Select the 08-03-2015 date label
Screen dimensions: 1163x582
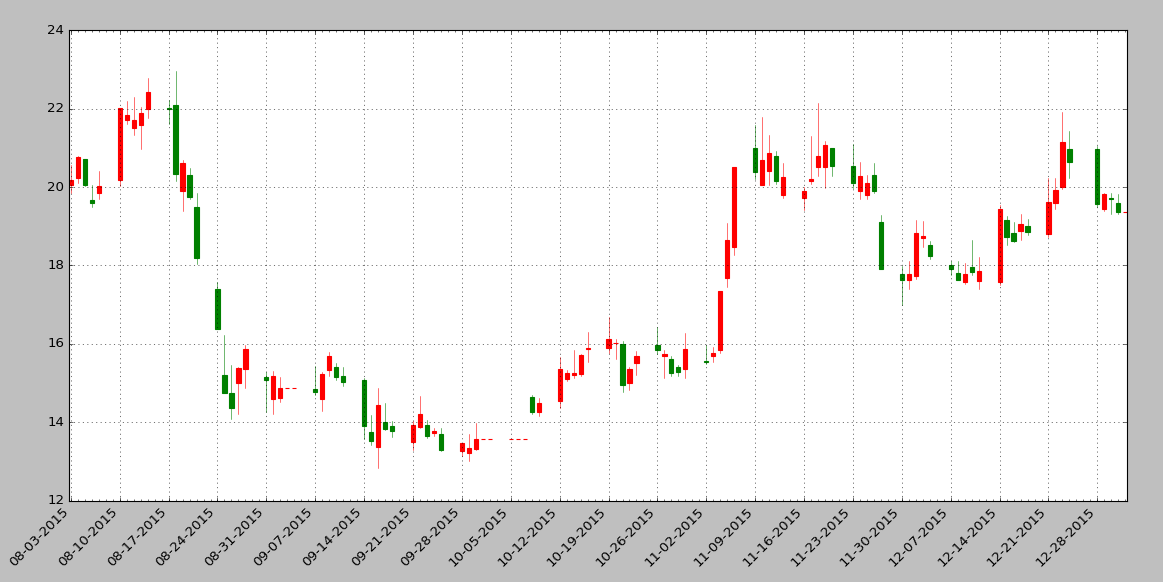[39, 537]
